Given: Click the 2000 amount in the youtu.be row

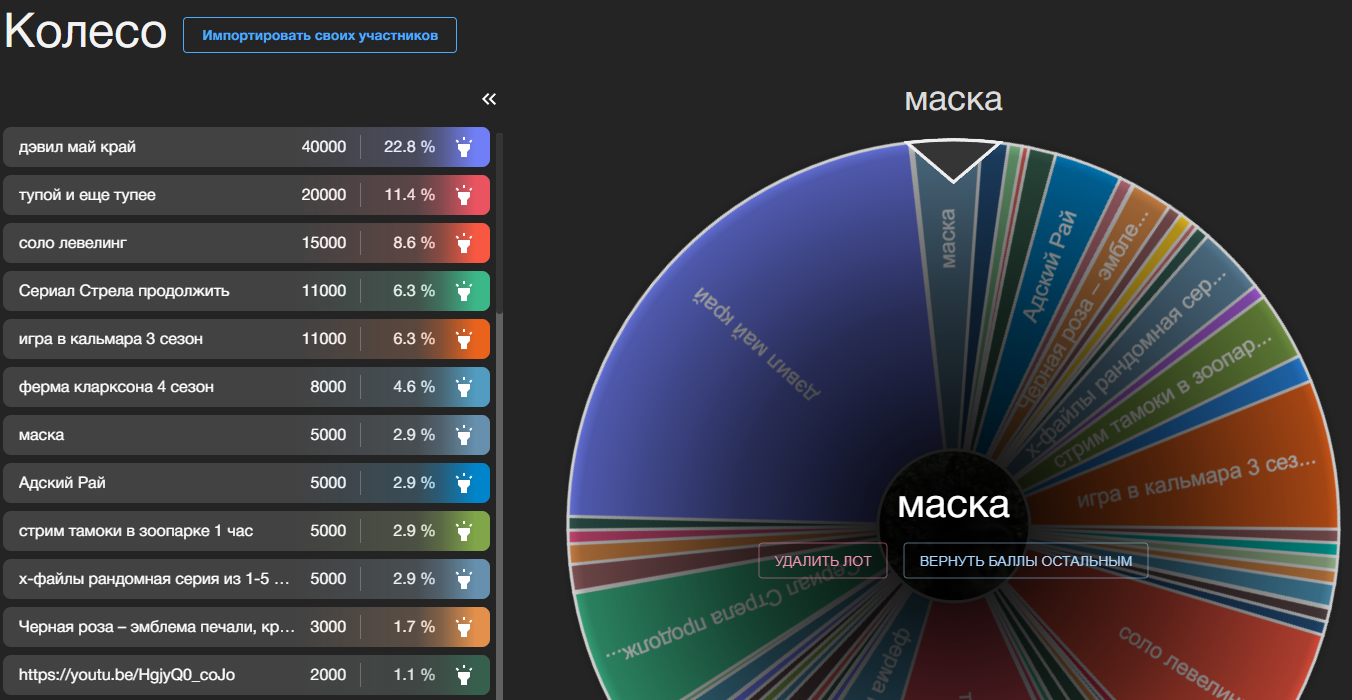Looking at the screenshot, I should [328, 675].
